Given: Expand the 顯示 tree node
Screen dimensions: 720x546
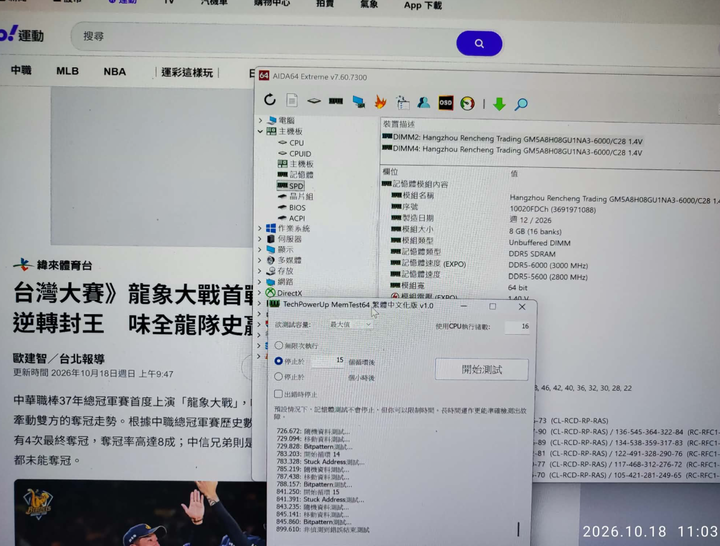Looking at the screenshot, I should (x=260, y=249).
